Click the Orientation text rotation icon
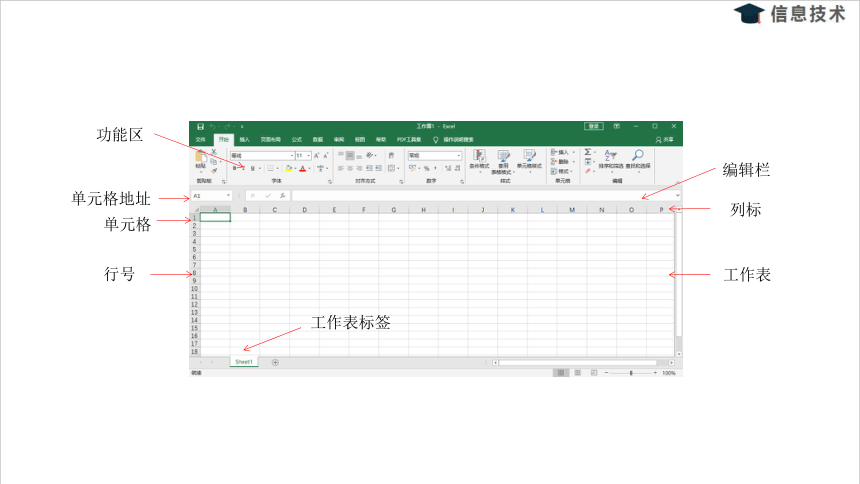This screenshot has width=860, height=484. 370,155
